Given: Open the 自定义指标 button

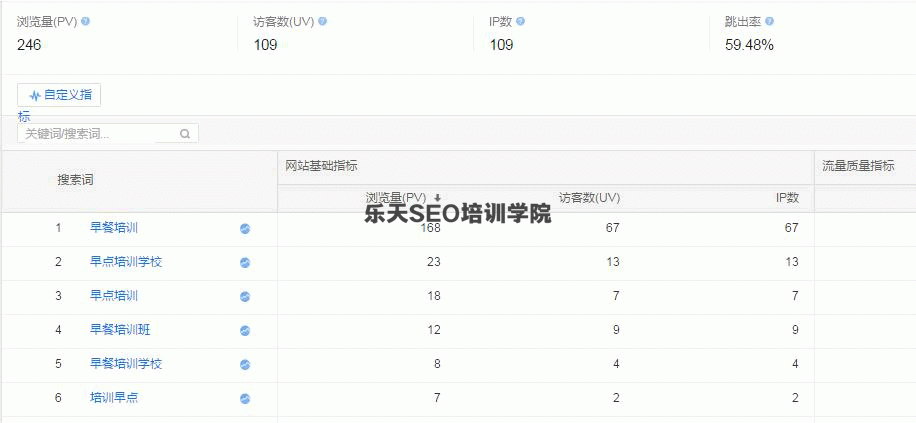Looking at the screenshot, I should [59, 95].
